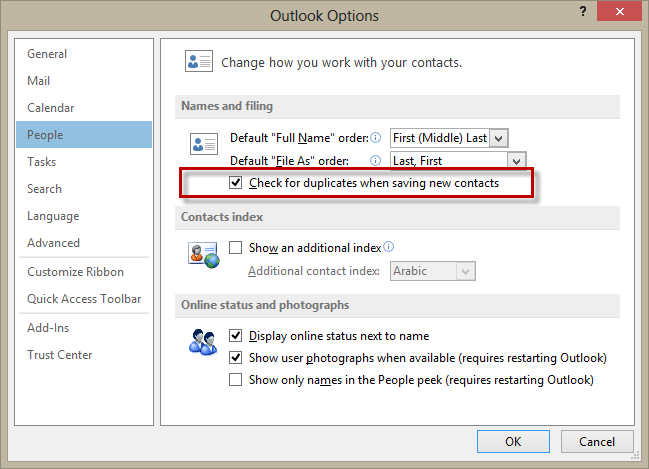The height and width of the screenshot is (469, 649).
Task: Click the OK button
Action: pos(513,440)
